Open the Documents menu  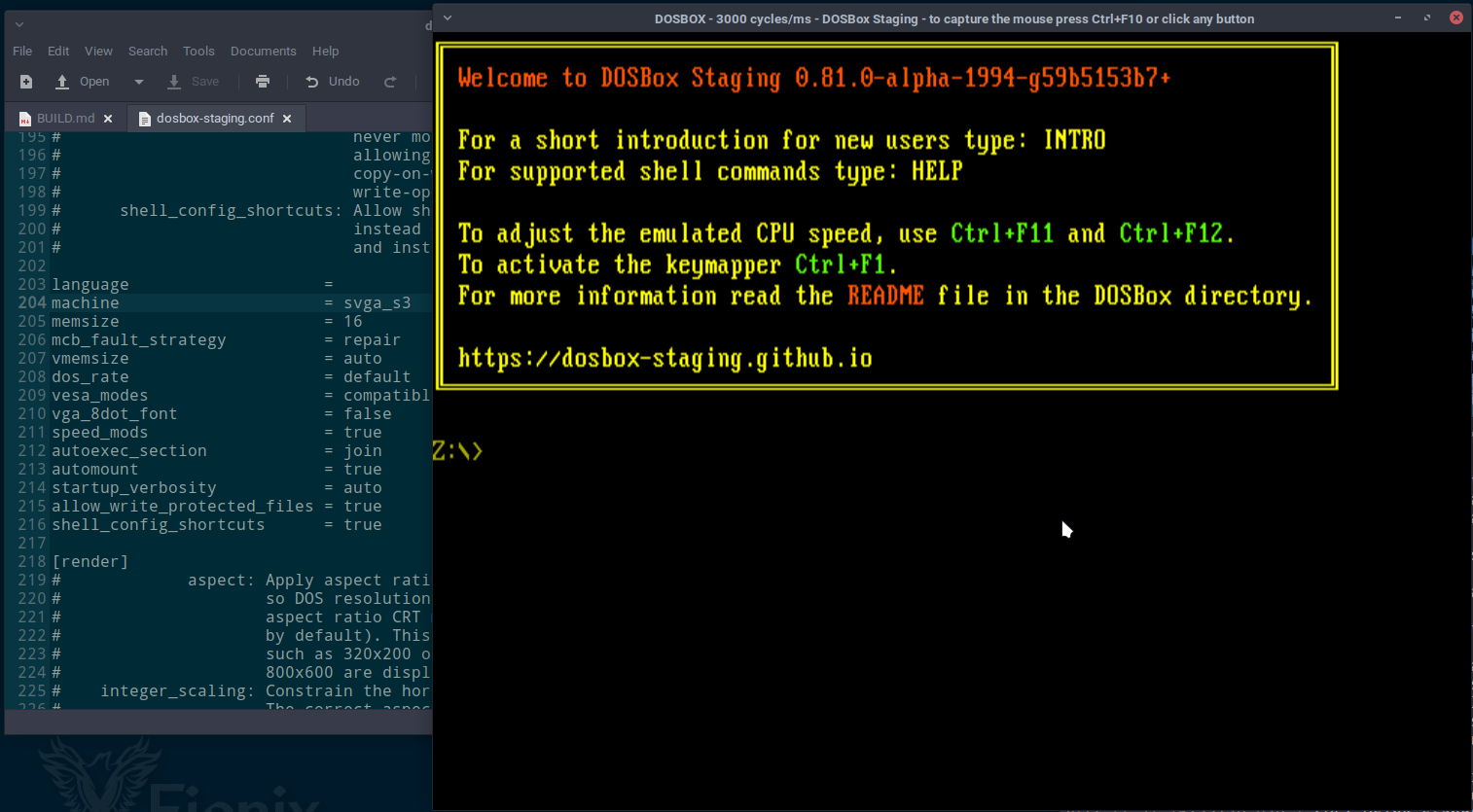263,51
